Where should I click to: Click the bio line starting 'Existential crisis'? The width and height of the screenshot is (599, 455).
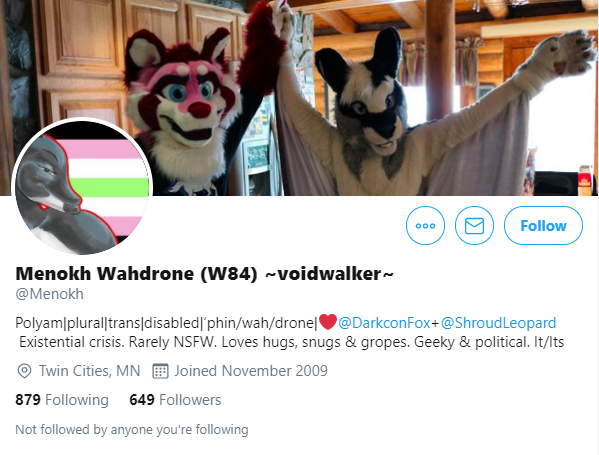(x=291, y=342)
